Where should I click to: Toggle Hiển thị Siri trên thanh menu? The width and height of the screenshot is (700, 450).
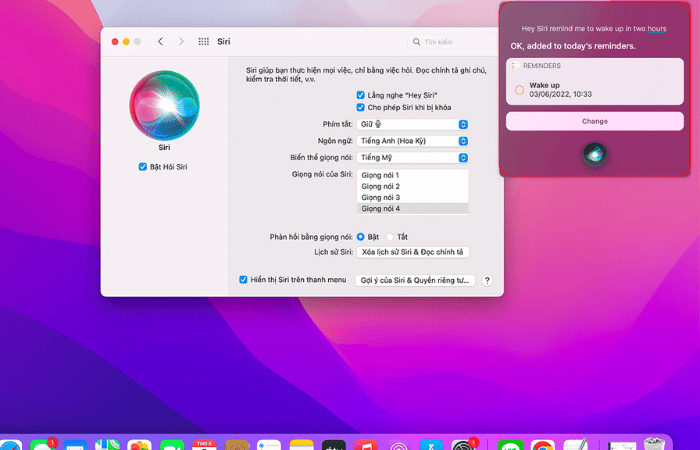click(243, 280)
